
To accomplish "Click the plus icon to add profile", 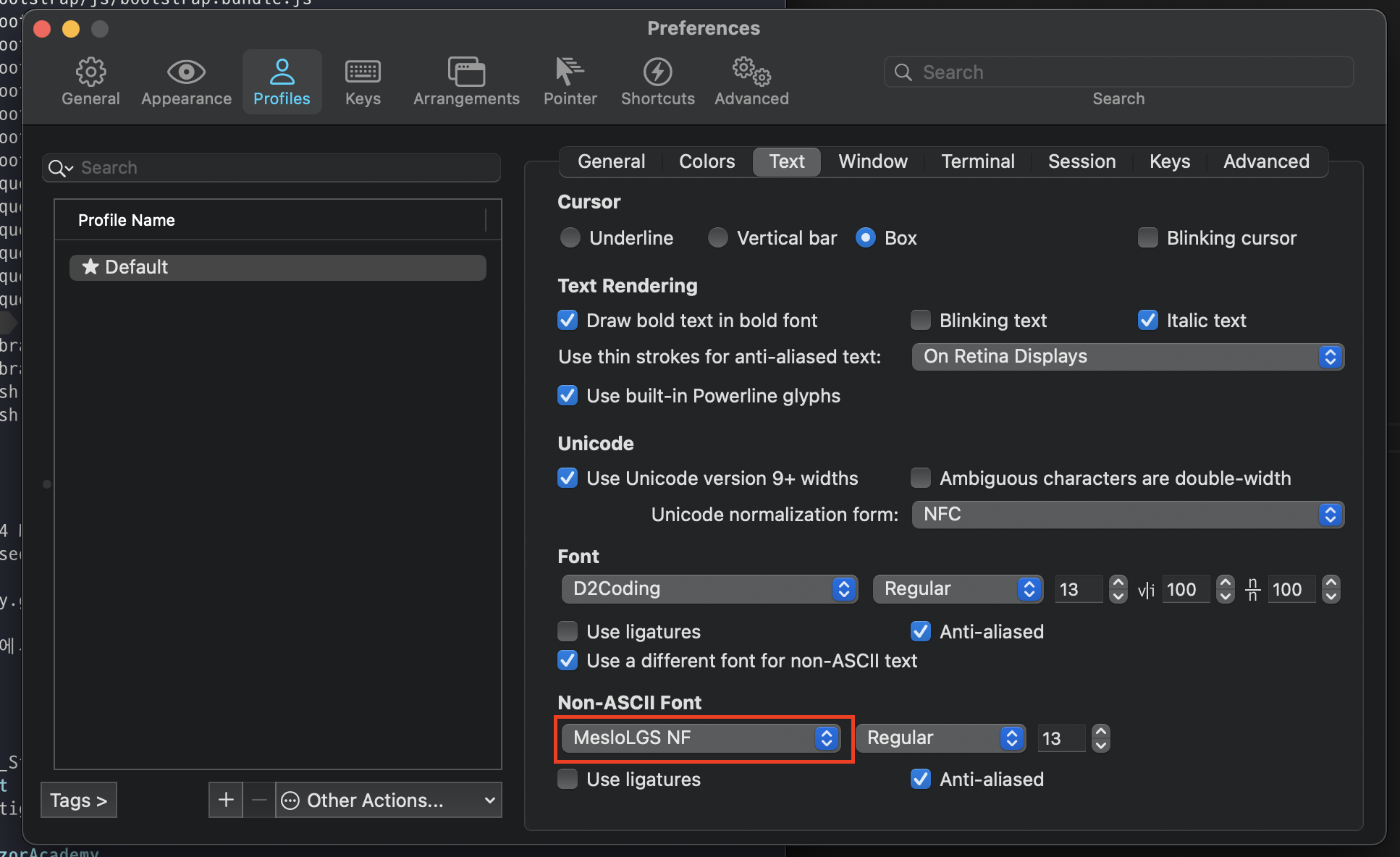I will 226,800.
